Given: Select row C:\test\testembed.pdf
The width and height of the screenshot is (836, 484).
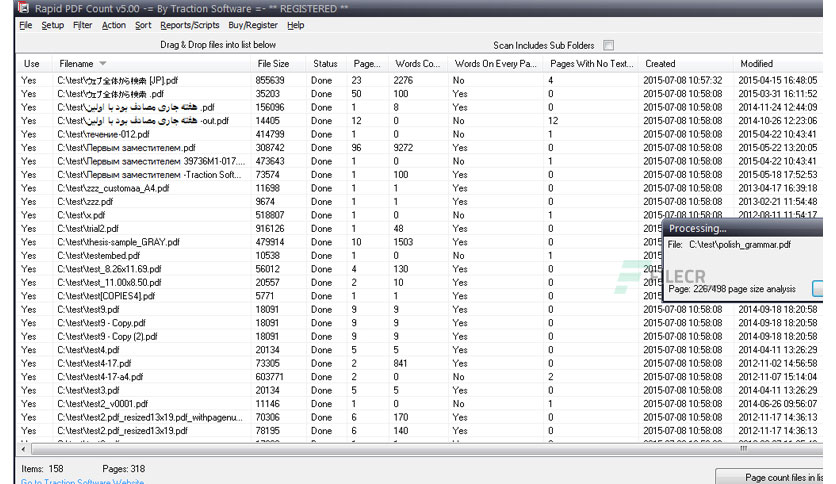Looking at the screenshot, I should pos(339,255).
